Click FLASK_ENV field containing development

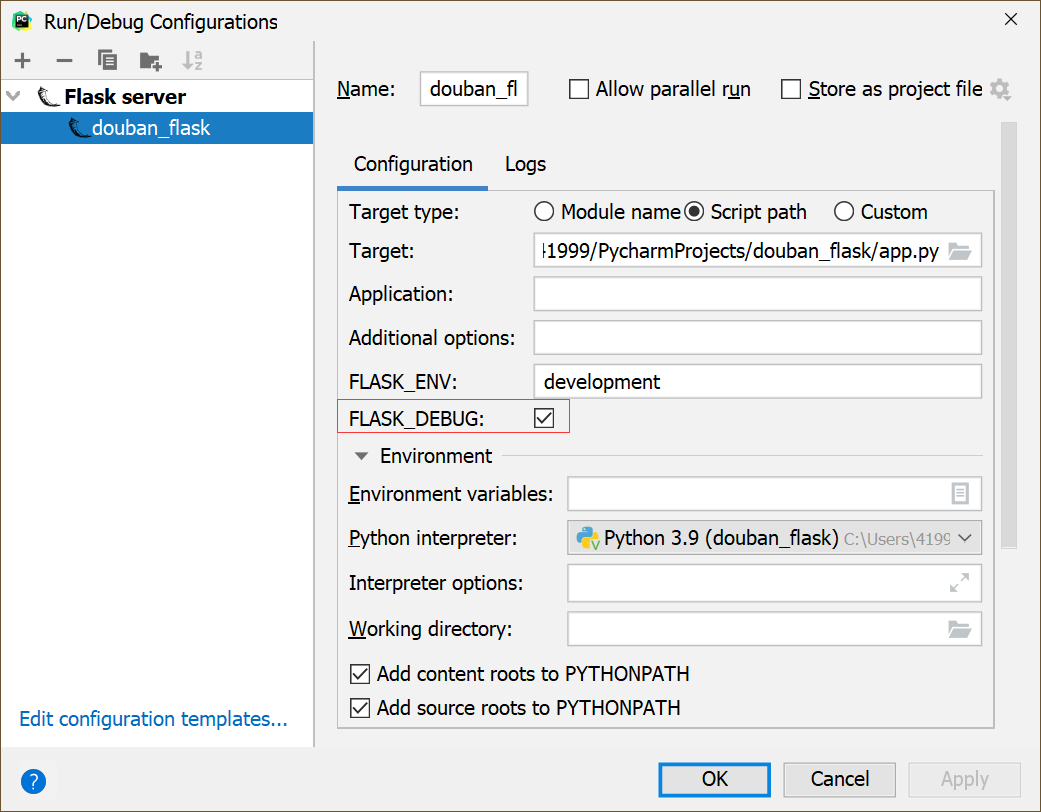758,382
